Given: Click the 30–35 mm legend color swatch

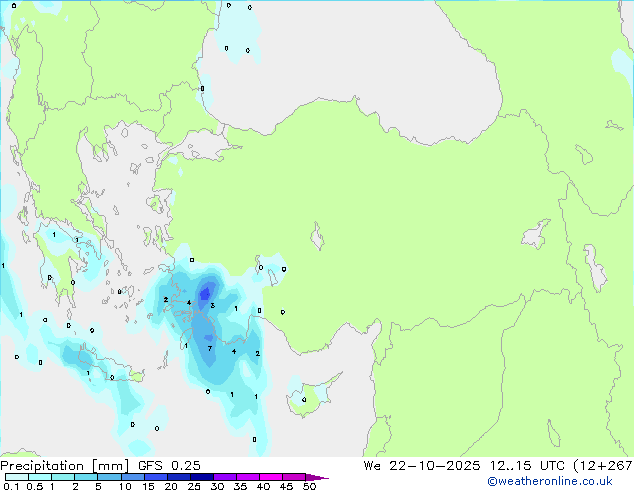Looking at the screenshot, I should pyautogui.click(x=224, y=477).
